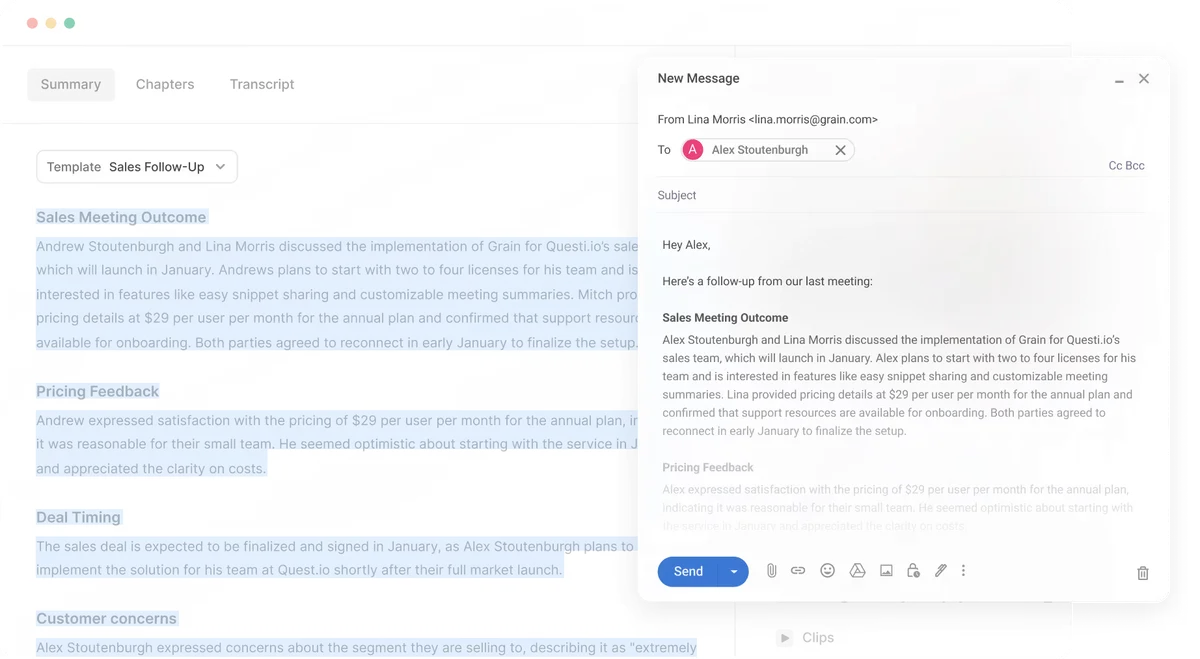Open the Transcript tab

point(262,84)
